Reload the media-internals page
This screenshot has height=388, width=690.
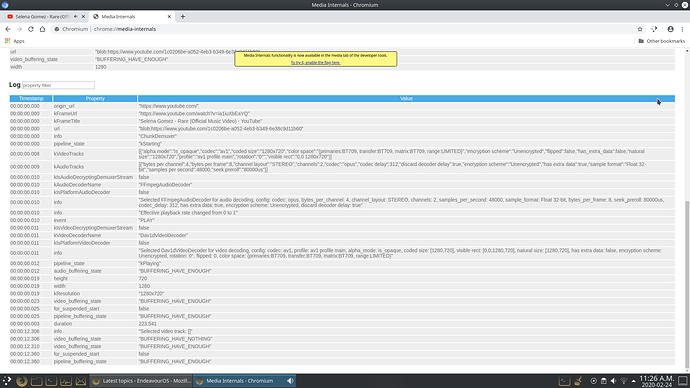31,29
